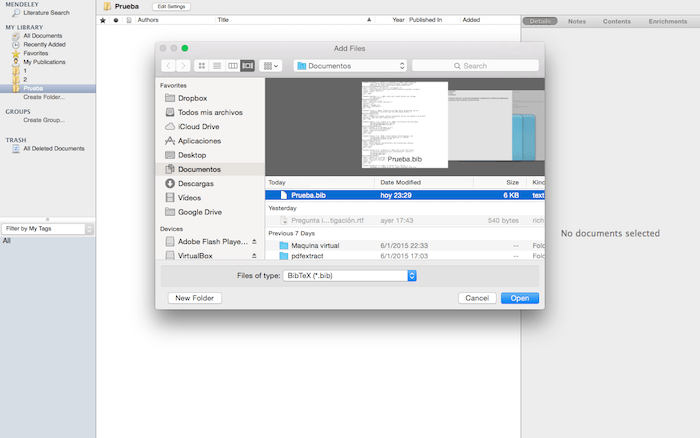Open the item arrangement dropdown

(x=271, y=66)
